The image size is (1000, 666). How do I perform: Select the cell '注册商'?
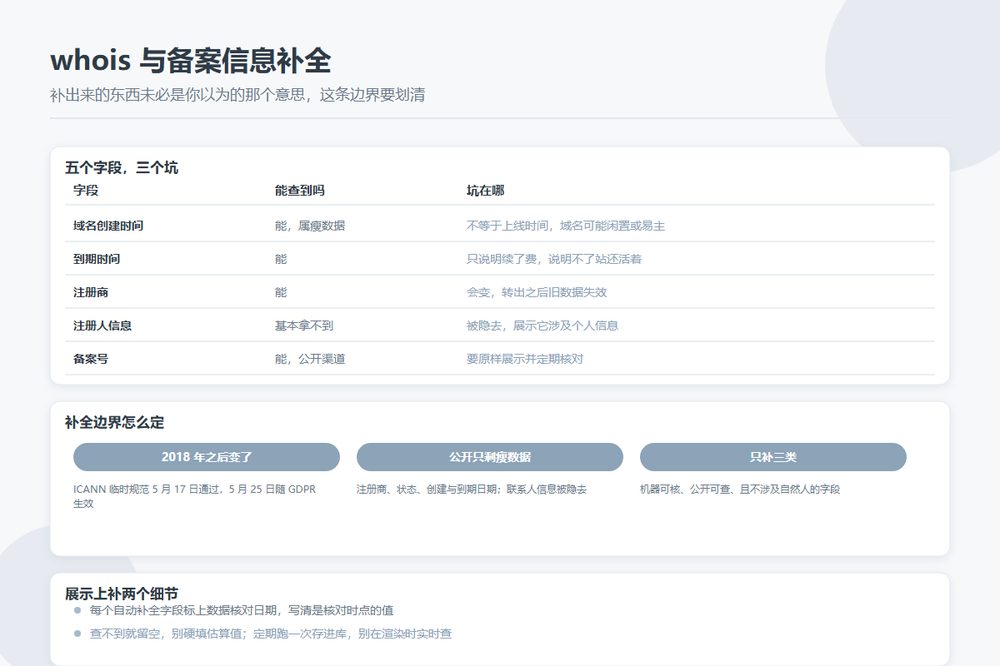pos(91,292)
